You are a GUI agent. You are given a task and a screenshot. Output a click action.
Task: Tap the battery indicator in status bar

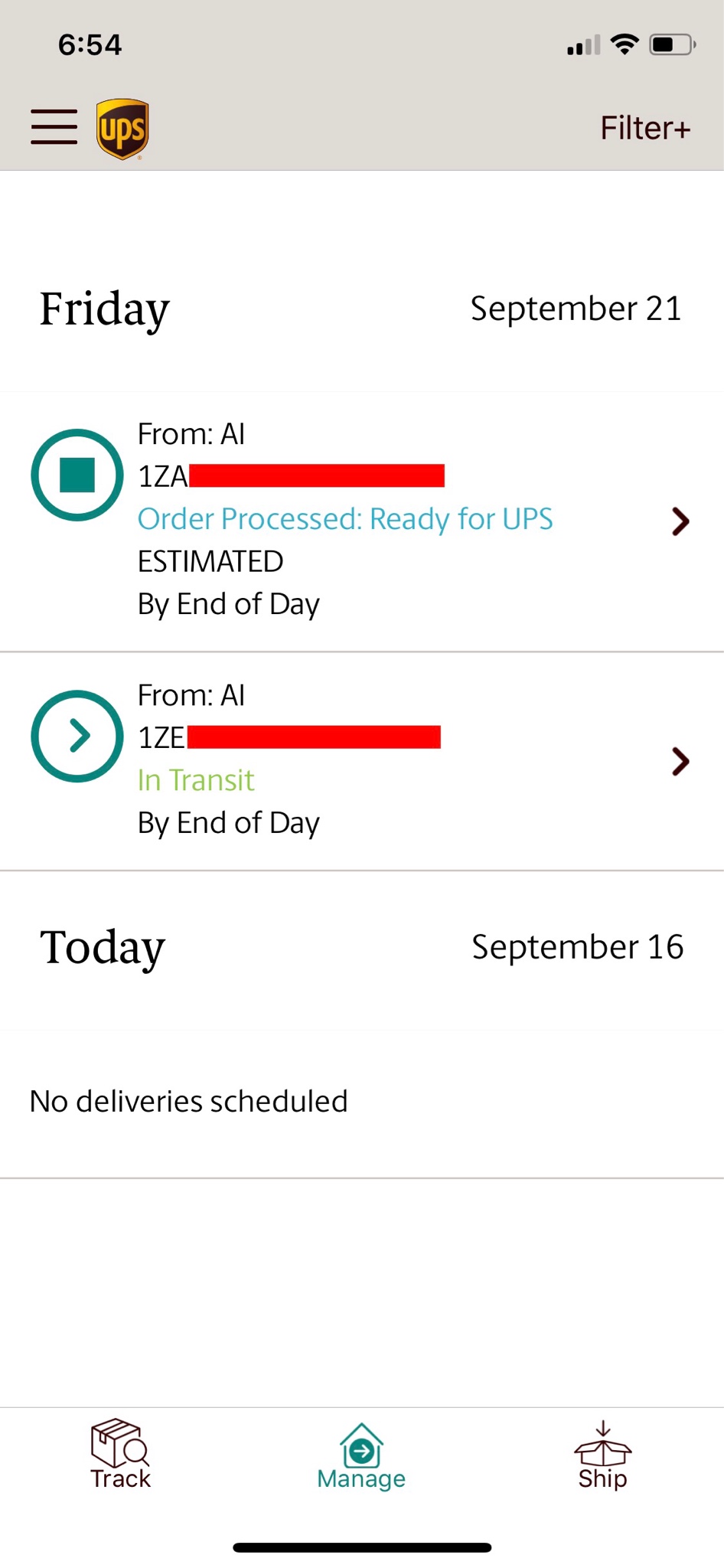(x=673, y=44)
